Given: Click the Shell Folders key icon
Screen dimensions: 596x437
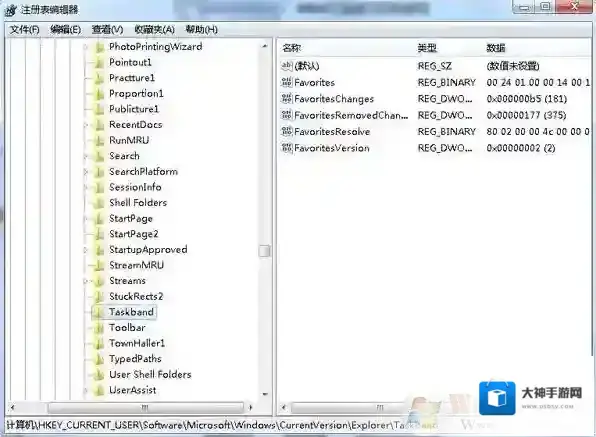Looking at the screenshot, I should (x=99, y=203).
